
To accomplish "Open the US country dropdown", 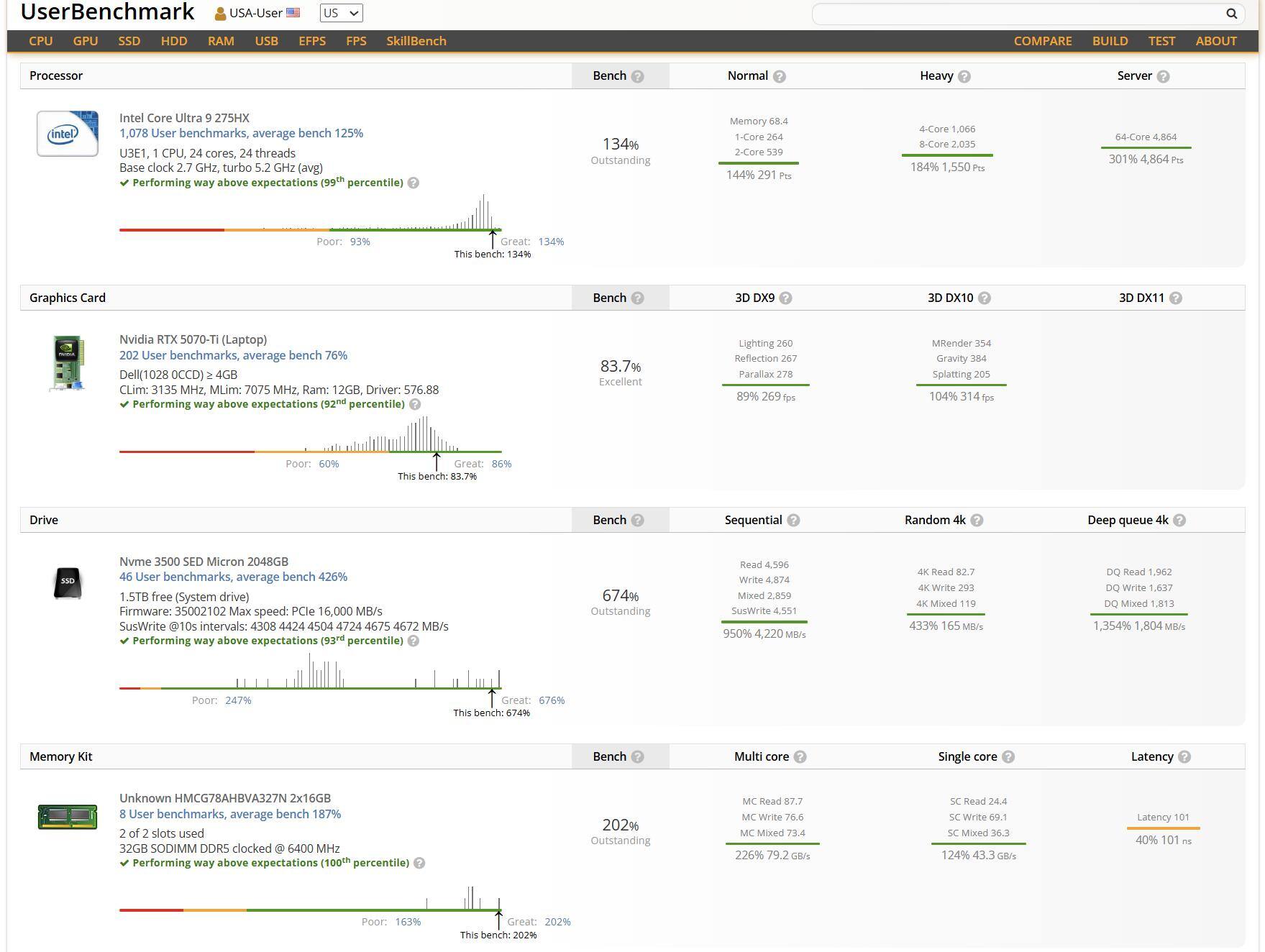I will (x=341, y=13).
